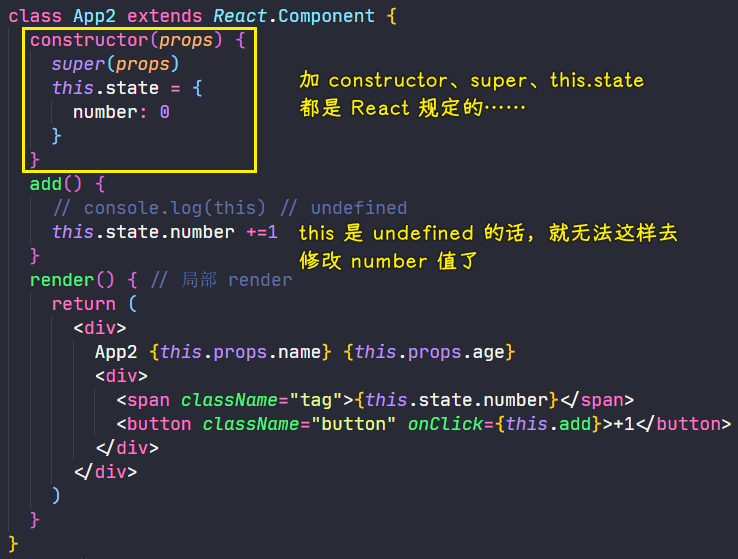Click the super(props) call
This screenshot has width=738, height=559.
[115, 64]
